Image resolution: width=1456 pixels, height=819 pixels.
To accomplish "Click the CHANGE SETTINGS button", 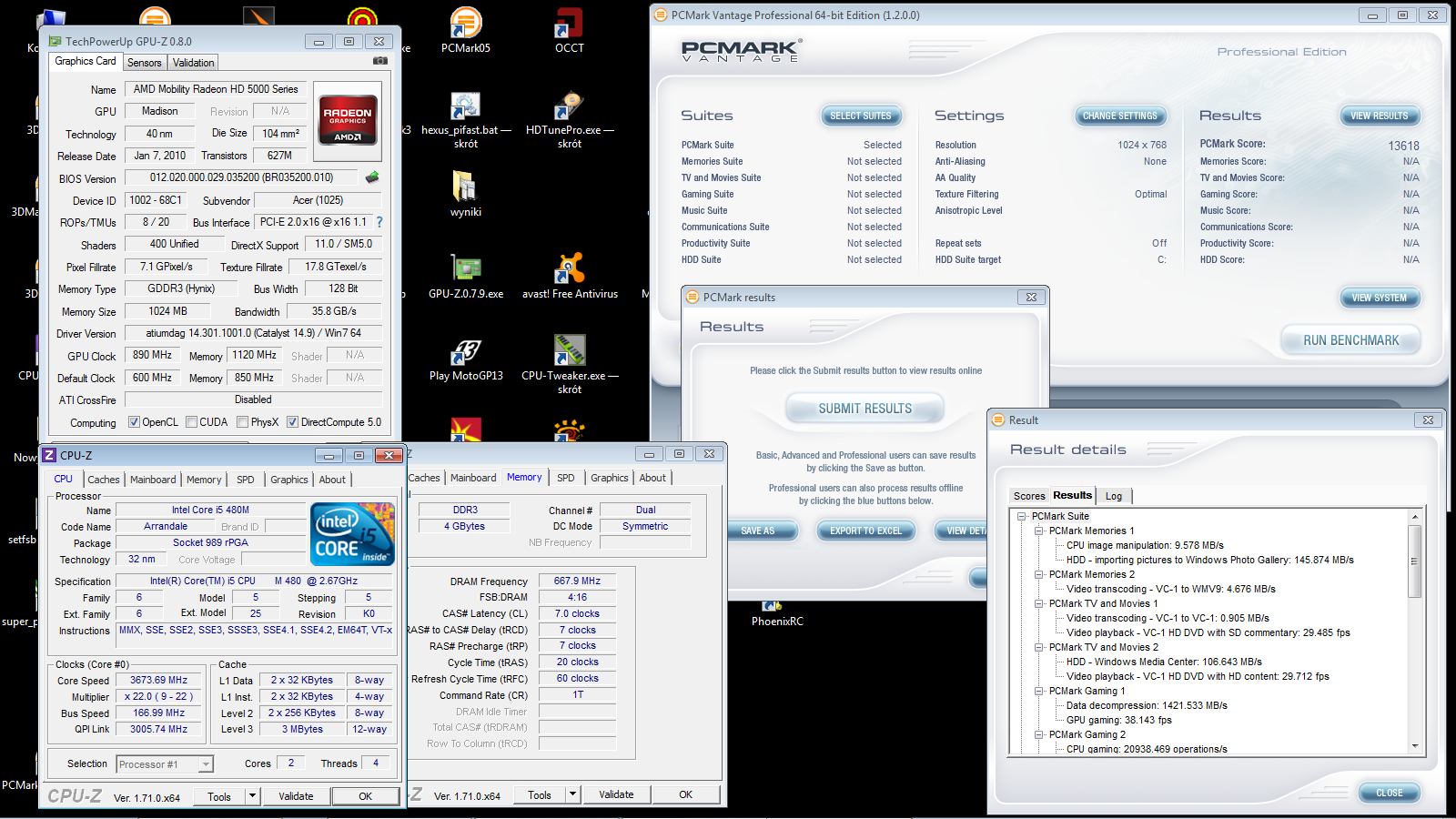I will pyautogui.click(x=1120, y=116).
